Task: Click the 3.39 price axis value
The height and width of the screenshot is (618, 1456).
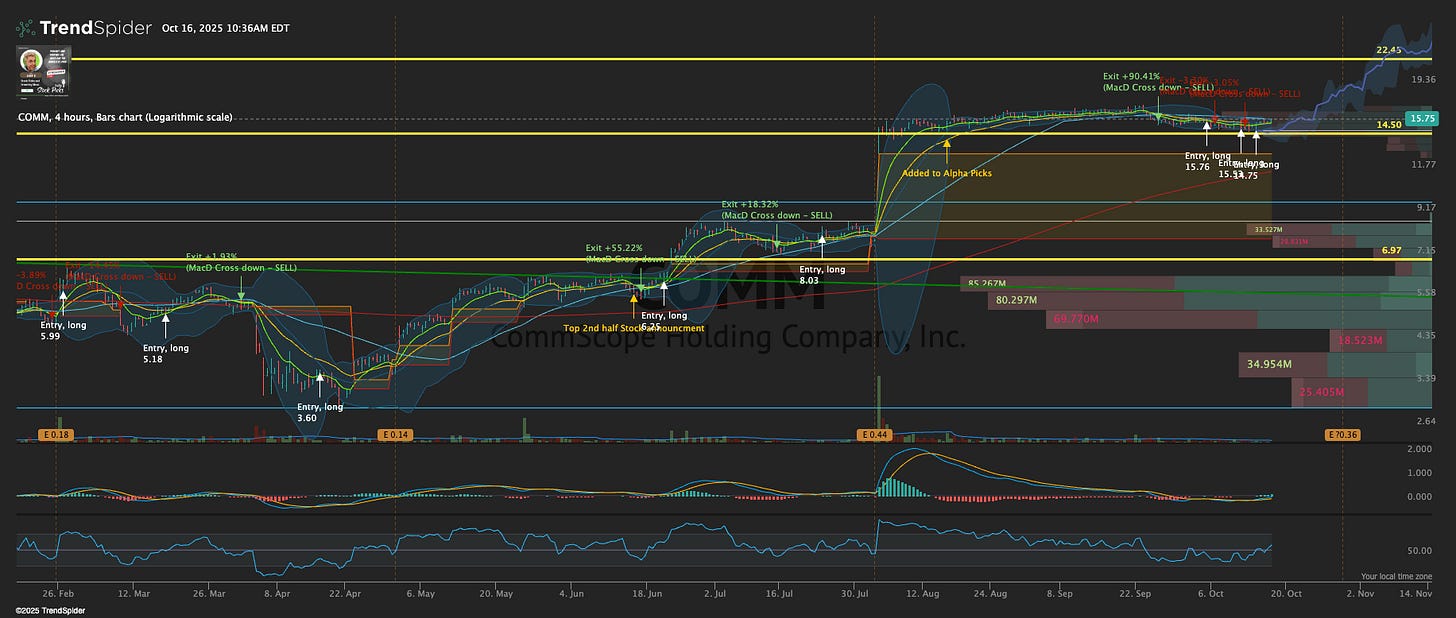Action: click(1427, 378)
